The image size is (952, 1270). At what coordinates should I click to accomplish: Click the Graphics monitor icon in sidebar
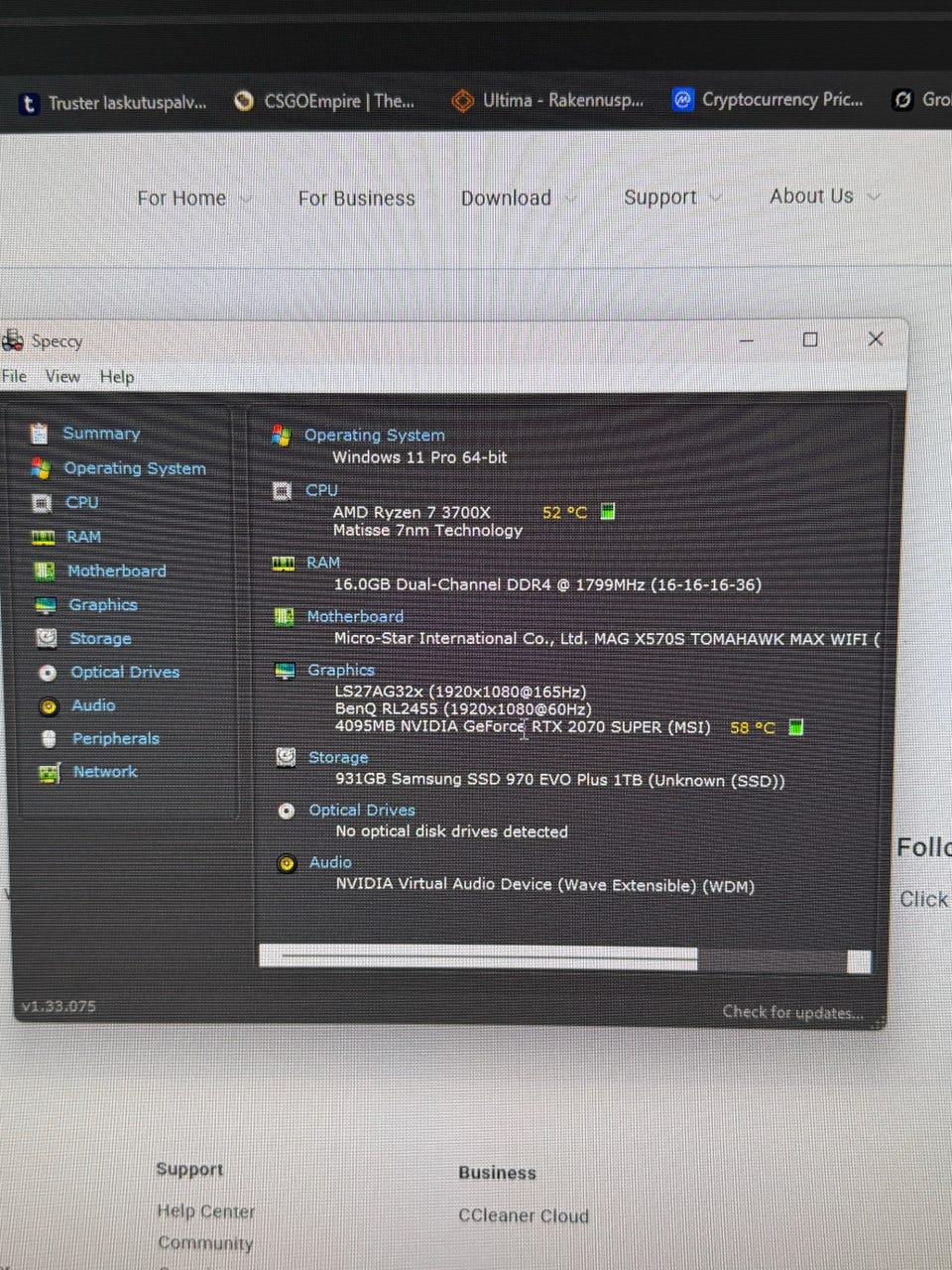pos(46,605)
